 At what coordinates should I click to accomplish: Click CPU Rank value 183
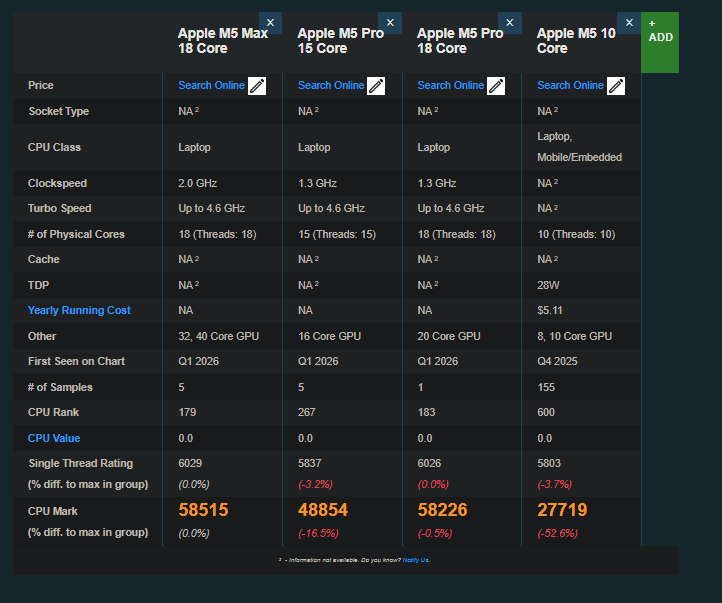click(426, 412)
